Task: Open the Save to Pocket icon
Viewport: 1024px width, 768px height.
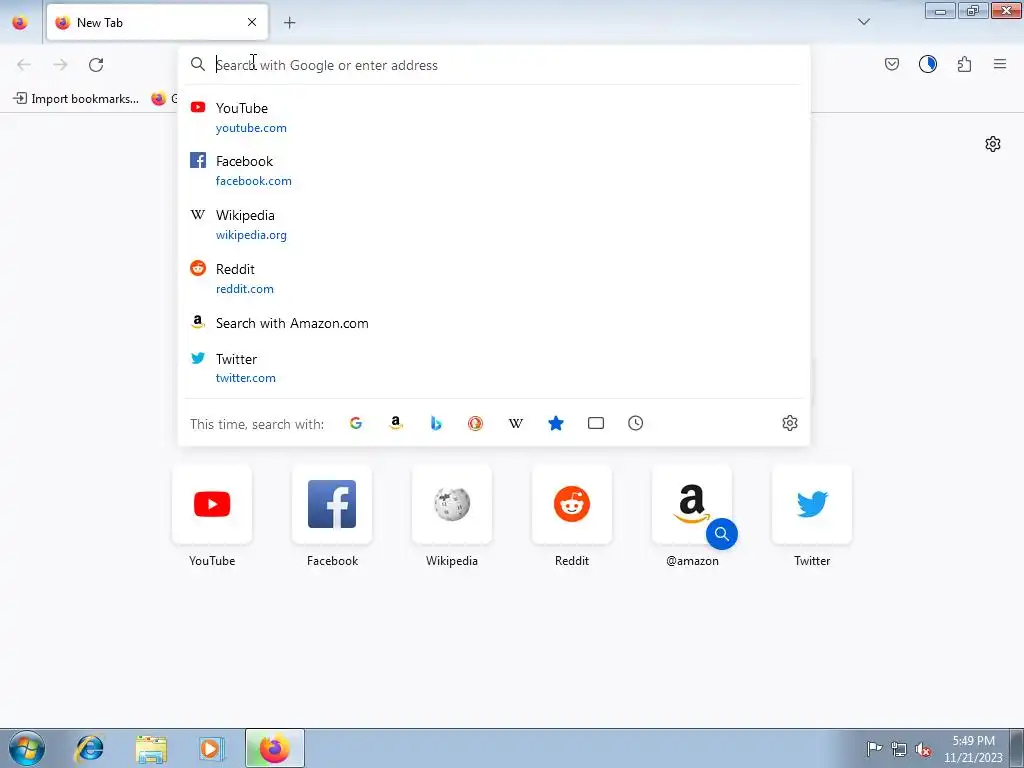Action: [891, 64]
